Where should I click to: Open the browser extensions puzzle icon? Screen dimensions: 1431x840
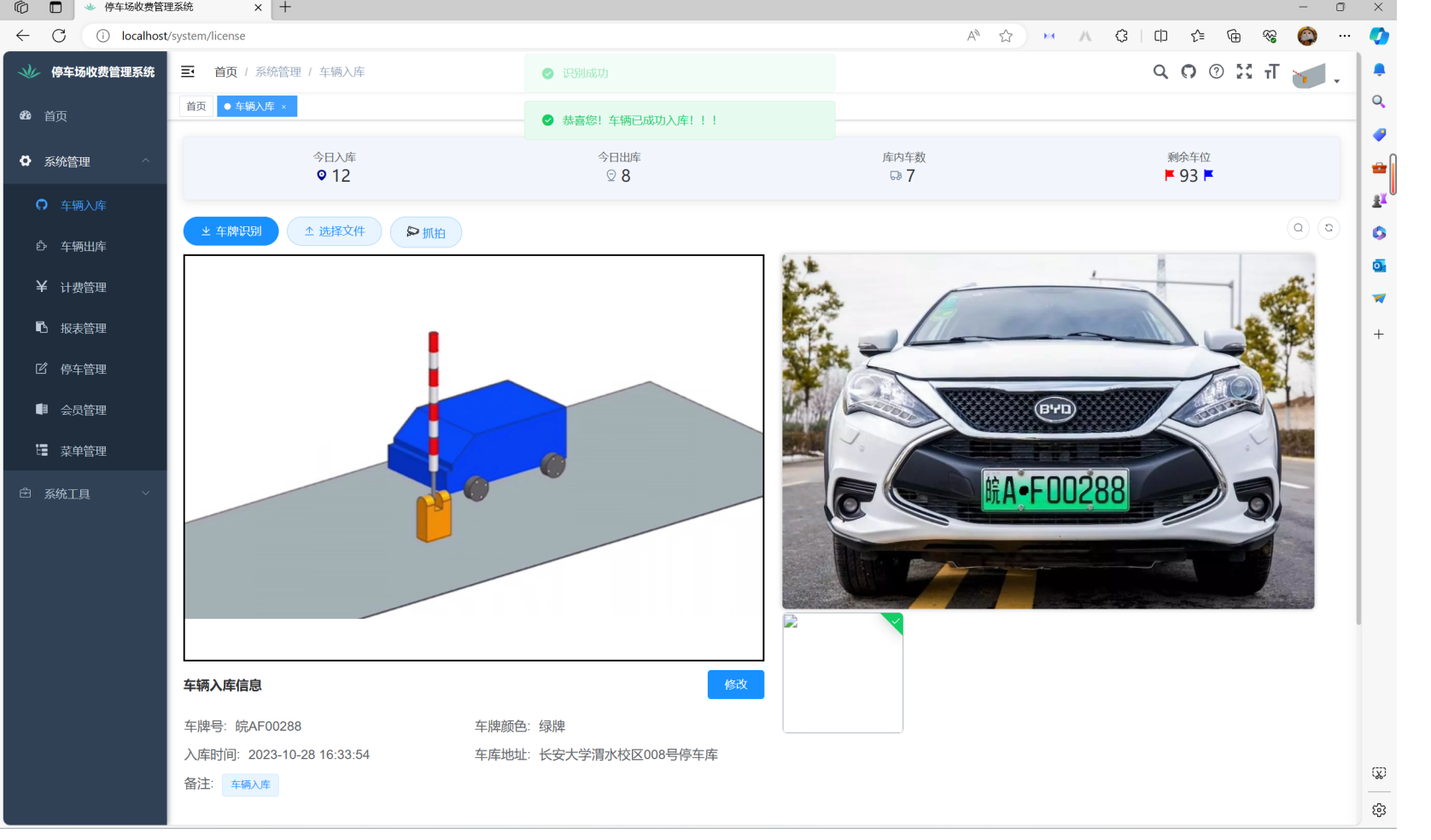[1122, 36]
